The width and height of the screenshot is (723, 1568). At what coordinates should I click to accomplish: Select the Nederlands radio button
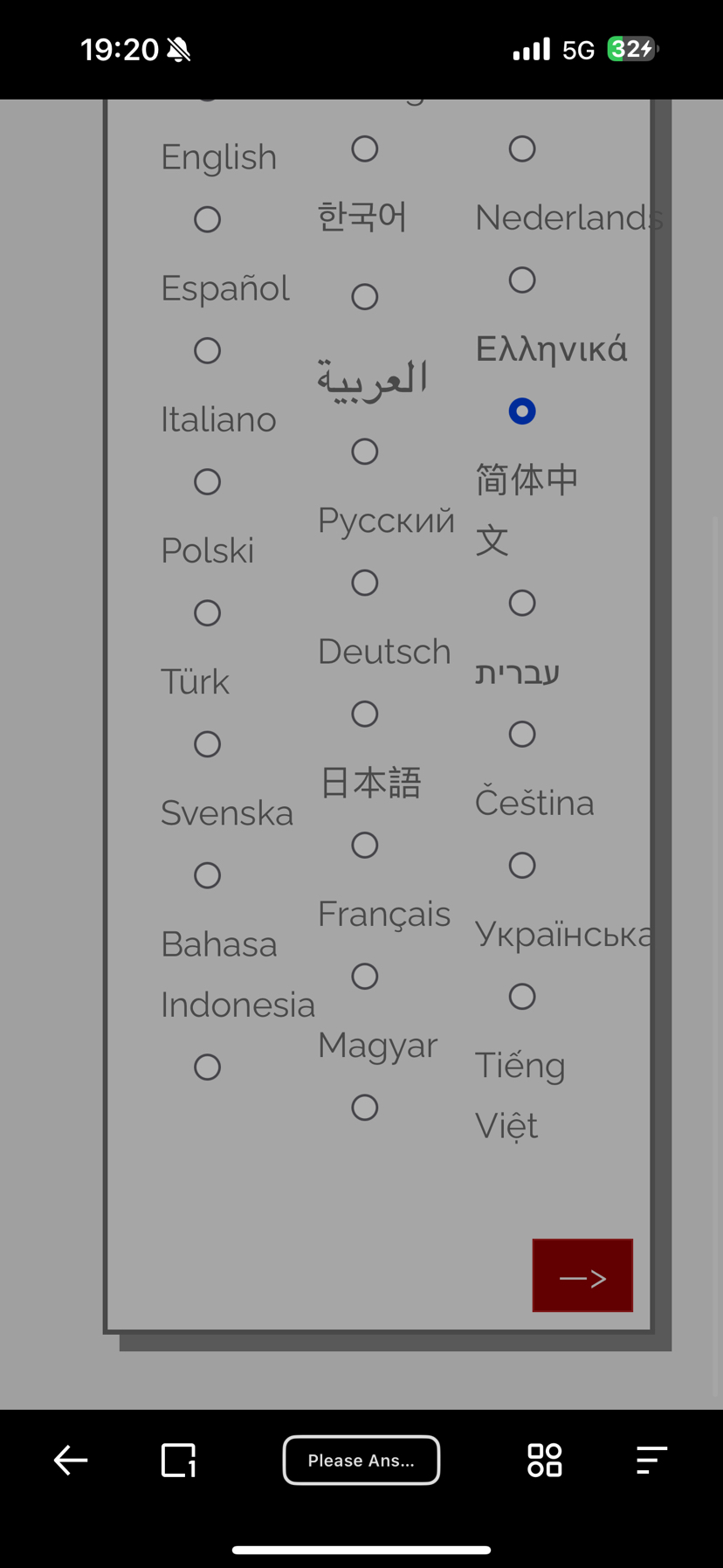(522, 280)
